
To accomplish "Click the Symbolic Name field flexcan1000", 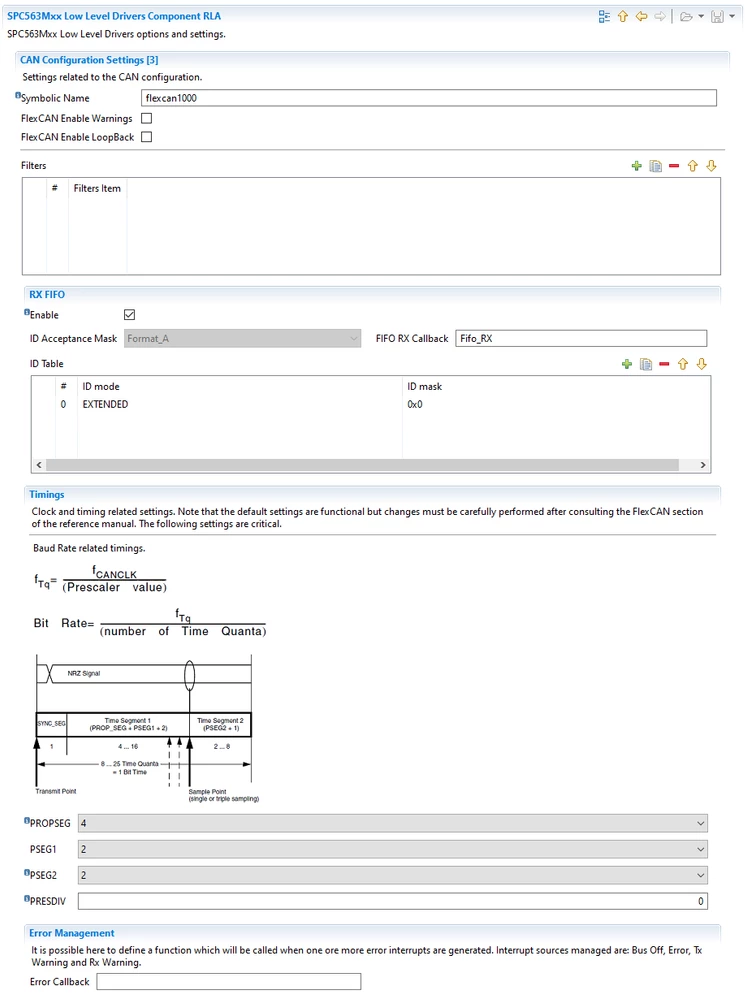I will [428, 98].
